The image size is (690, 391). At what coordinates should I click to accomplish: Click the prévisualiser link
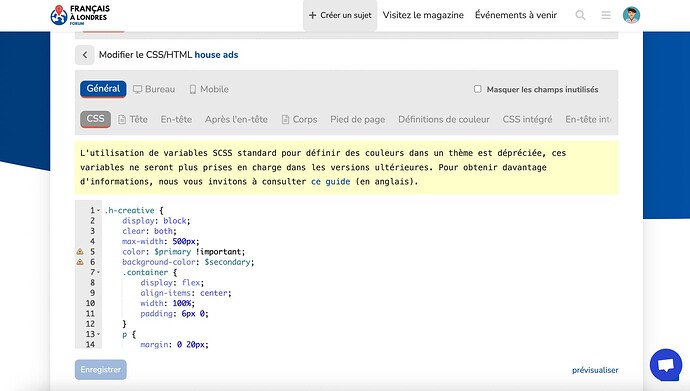(x=595, y=370)
